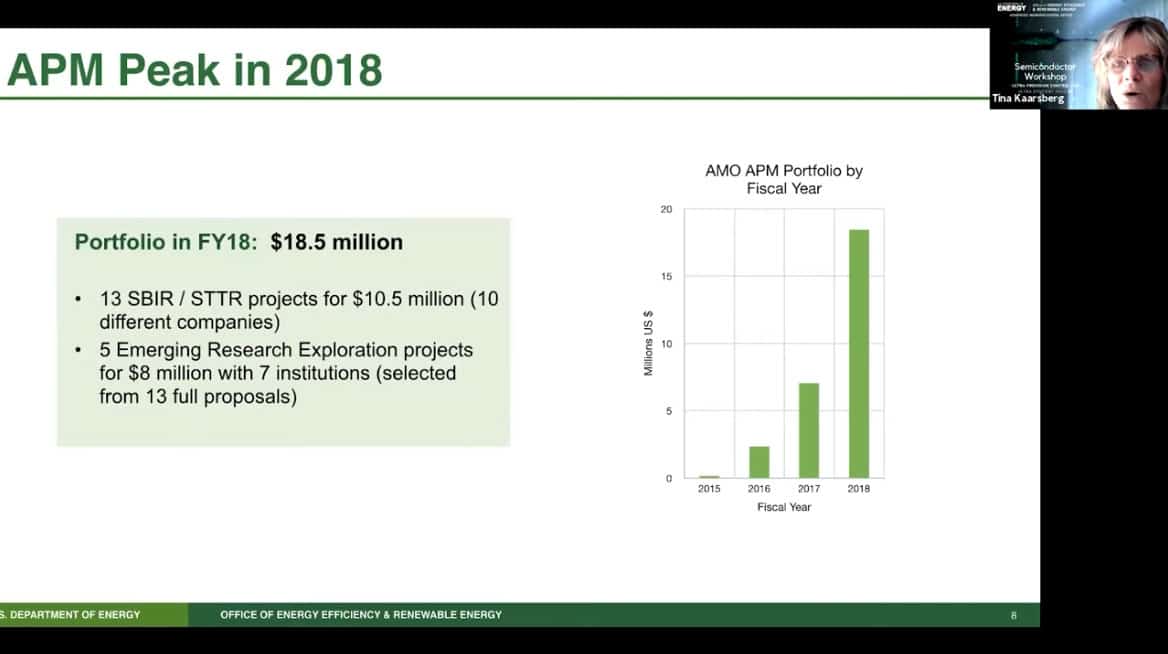This screenshot has width=1168, height=654.
Task: Click the Tina Kaarsberg name label
Action: click(1028, 99)
